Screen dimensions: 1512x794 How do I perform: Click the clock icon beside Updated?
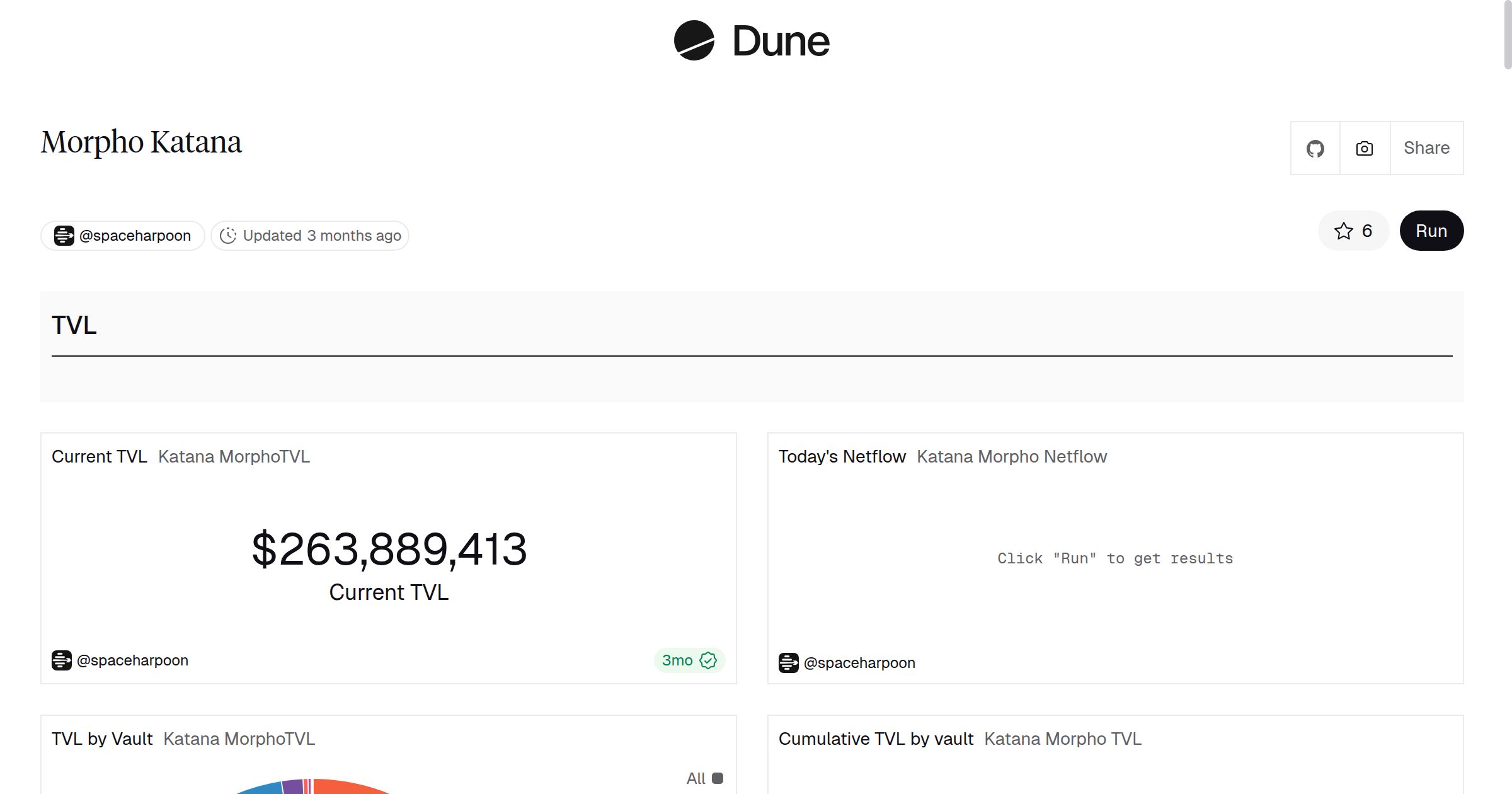(x=228, y=236)
